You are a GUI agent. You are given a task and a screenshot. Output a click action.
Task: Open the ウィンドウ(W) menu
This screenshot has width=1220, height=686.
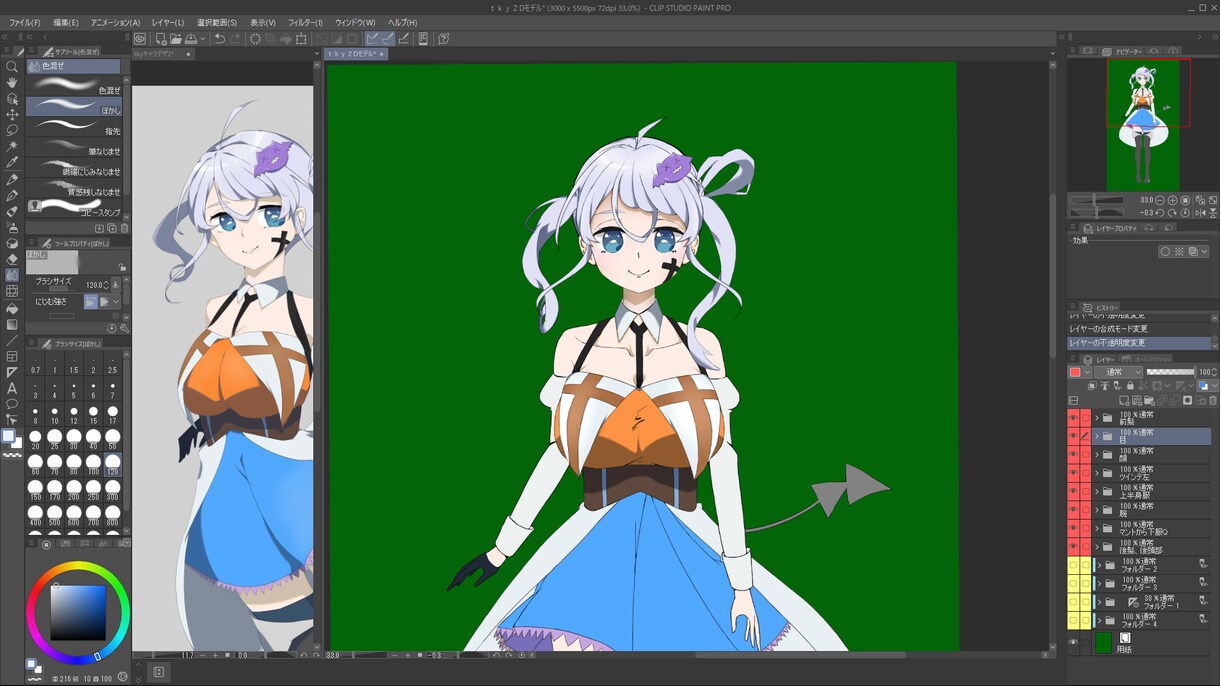pos(355,22)
